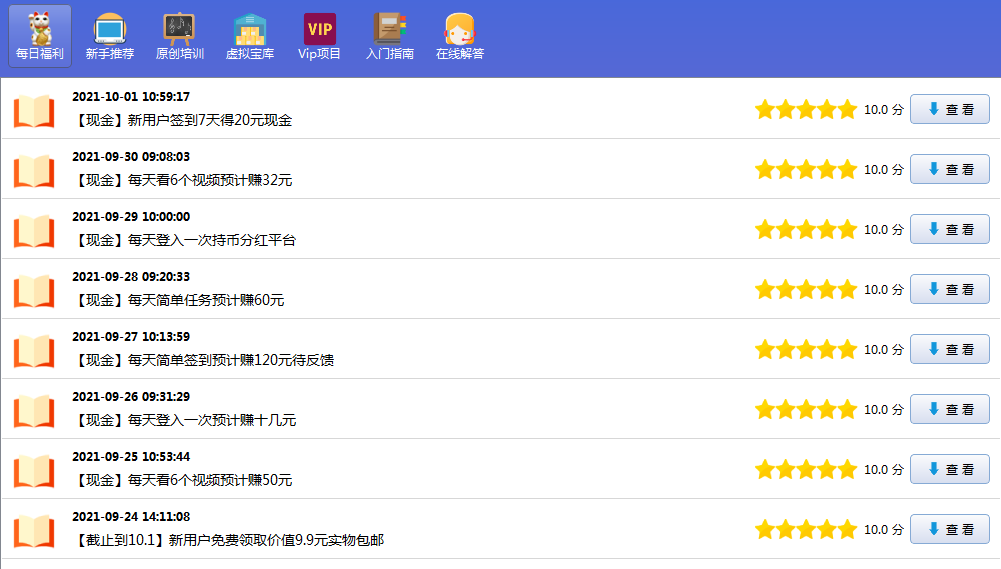Click 查看 for 每天简单任务预计赚60元
Image resolution: width=1001 pixels, height=569 pixels.
click(949, 289)
